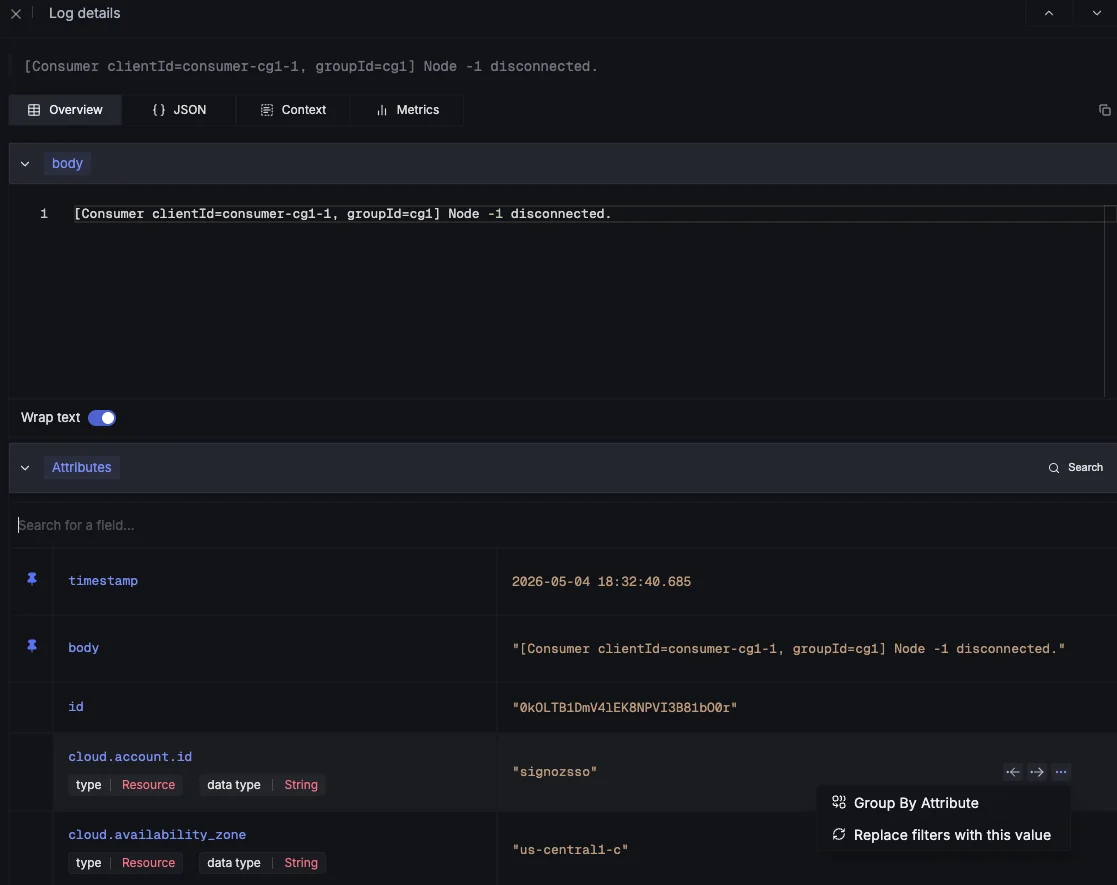The height and width of the screenshot is (885, 1117).
Task: Click the timestamp value 2026-05-04 18:32:40.685
Action: tap(601, 581)
